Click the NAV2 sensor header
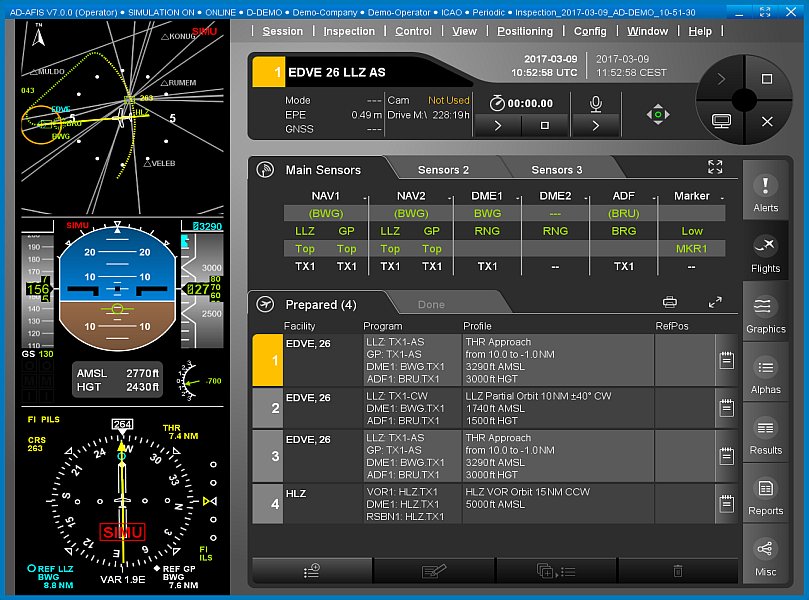 (411, 196)
